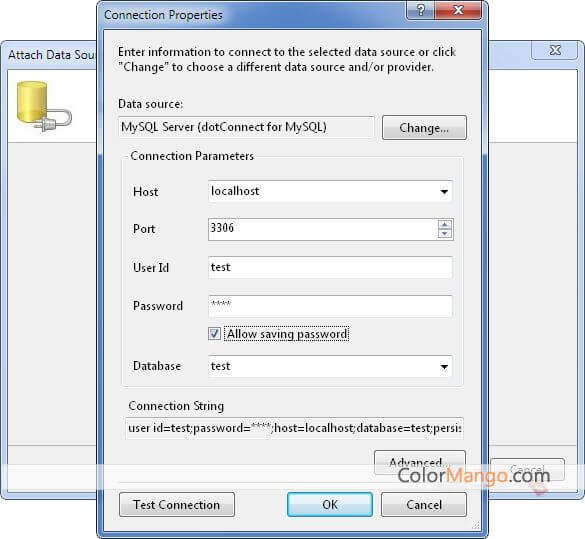
Task: Click the Connection String text box
Action: coord(295,428)
